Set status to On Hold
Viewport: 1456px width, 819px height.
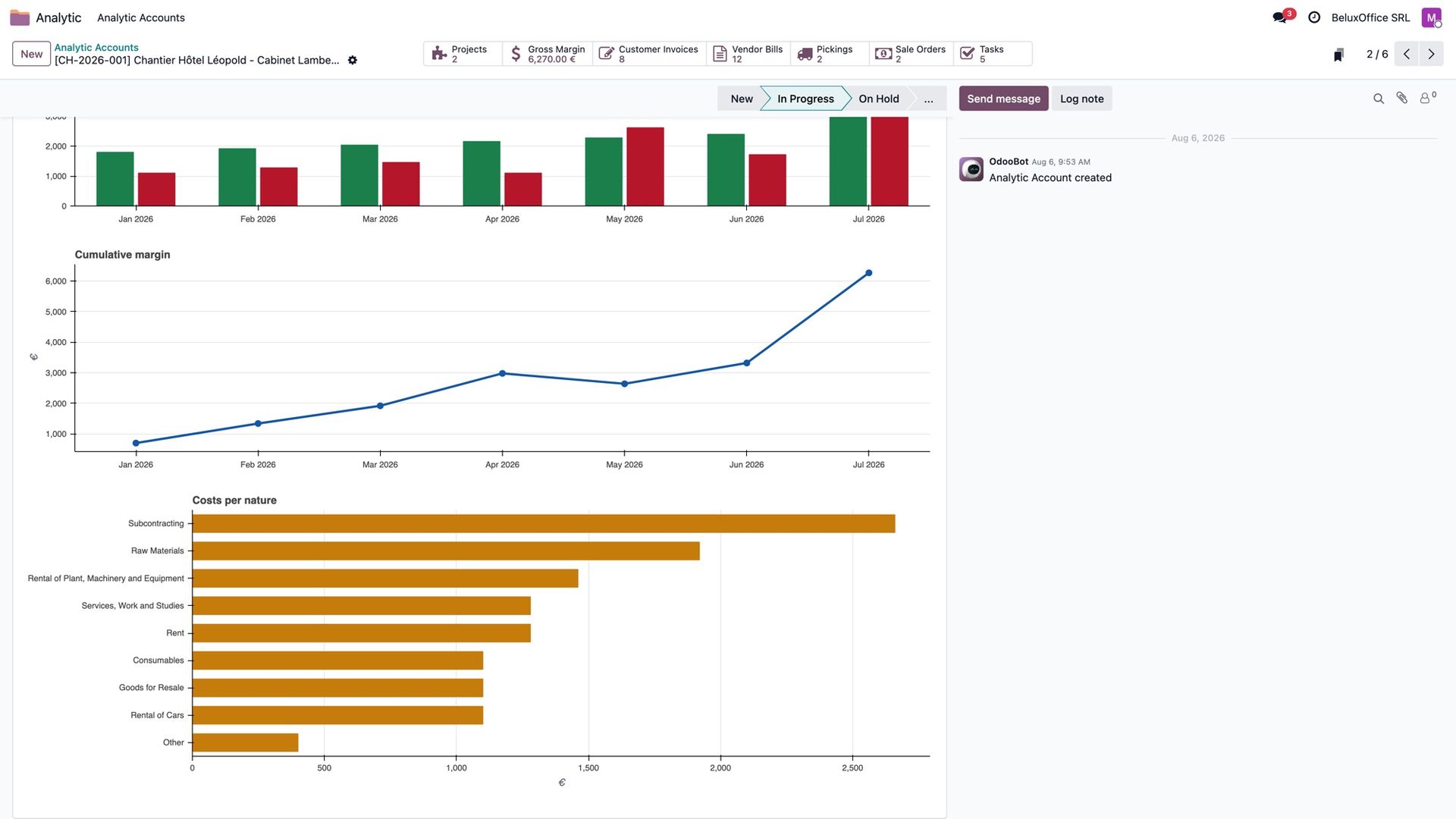coord(879,99)
